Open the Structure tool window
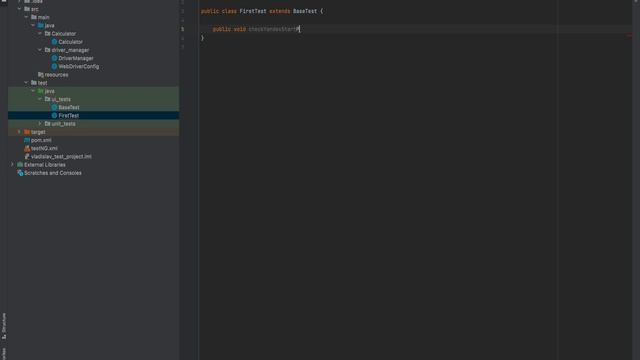This screenshot has height=360, width=640. pos(4,326)
